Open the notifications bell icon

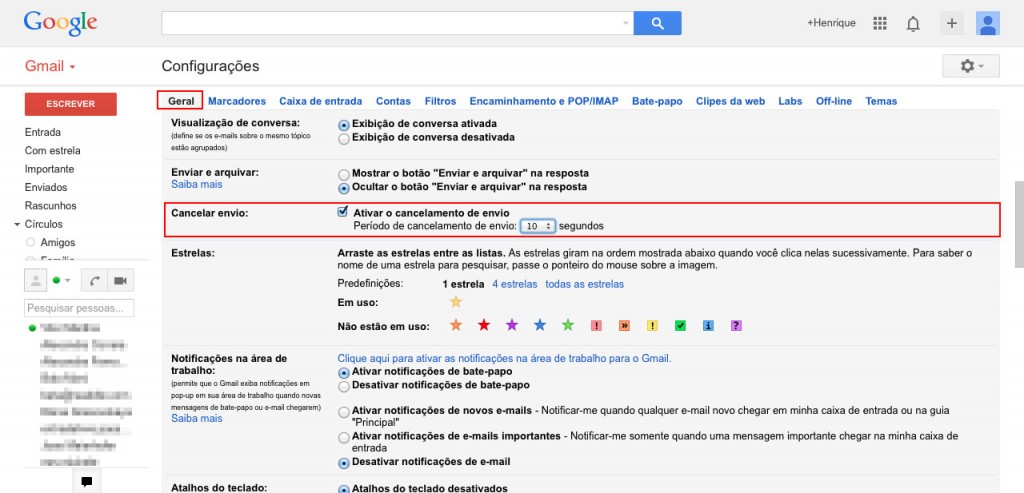point(913,24)
